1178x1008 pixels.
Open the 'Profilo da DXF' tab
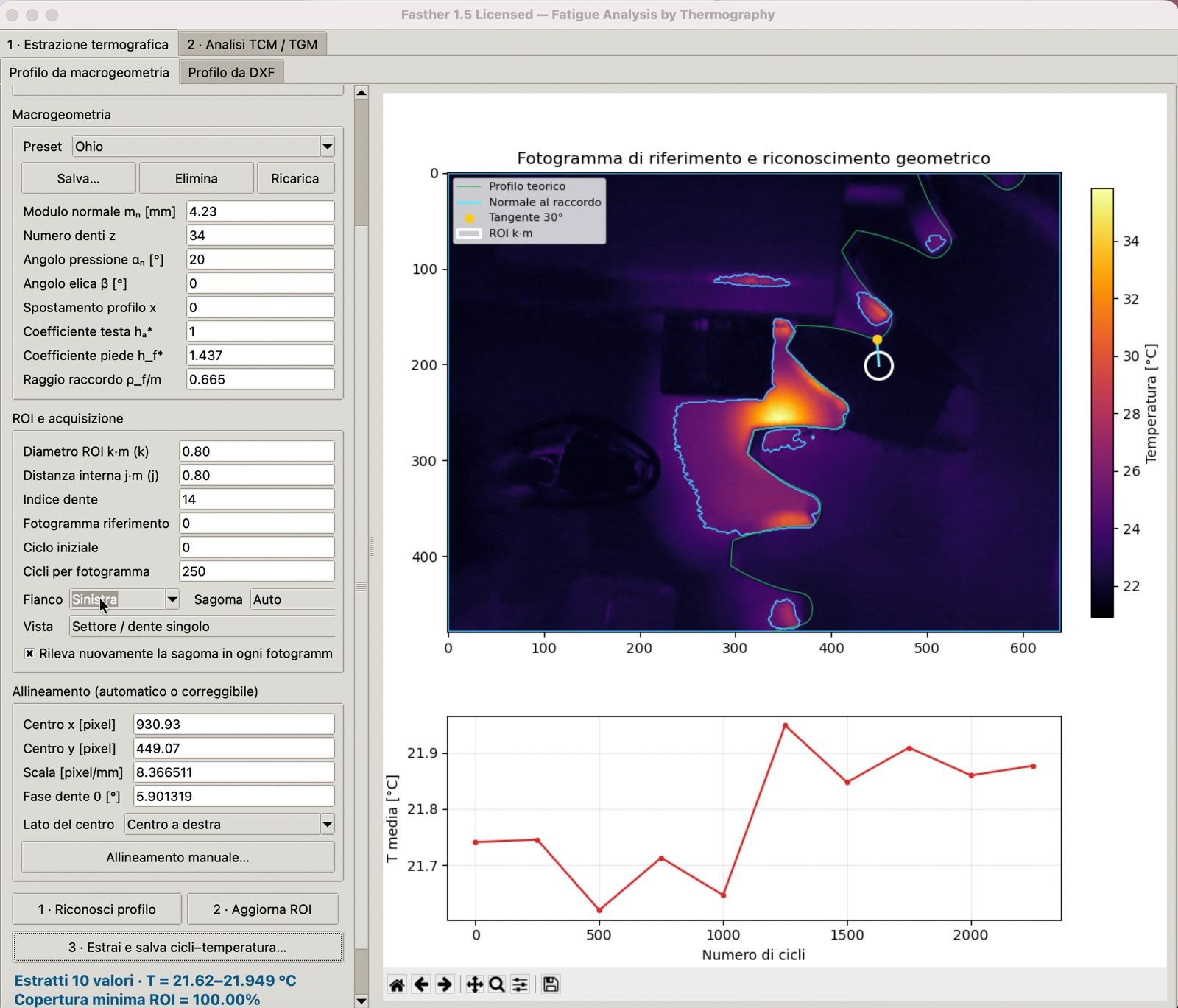coord(231,72)
